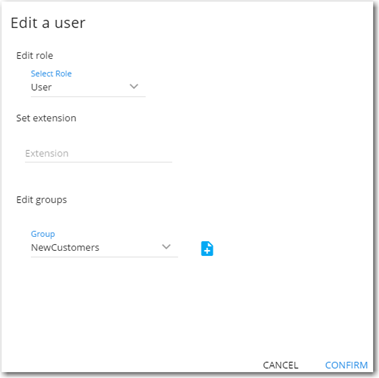379x378 pixels.
Task: Click the Edit a user dialog title
Action: coord(48,23)
